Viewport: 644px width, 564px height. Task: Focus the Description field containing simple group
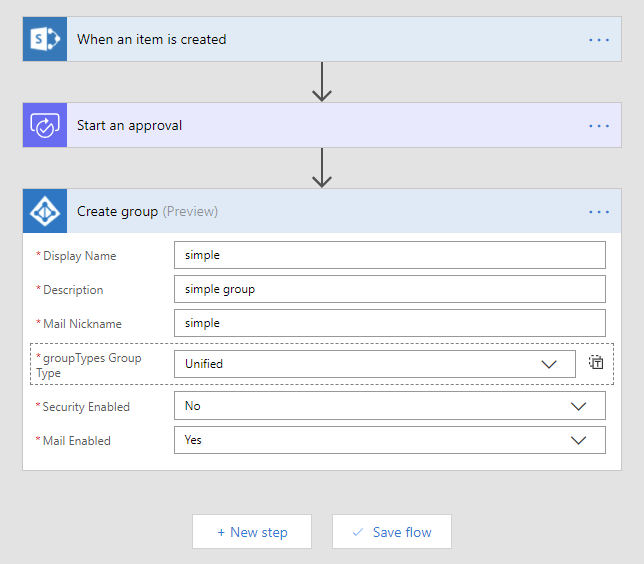389,289
